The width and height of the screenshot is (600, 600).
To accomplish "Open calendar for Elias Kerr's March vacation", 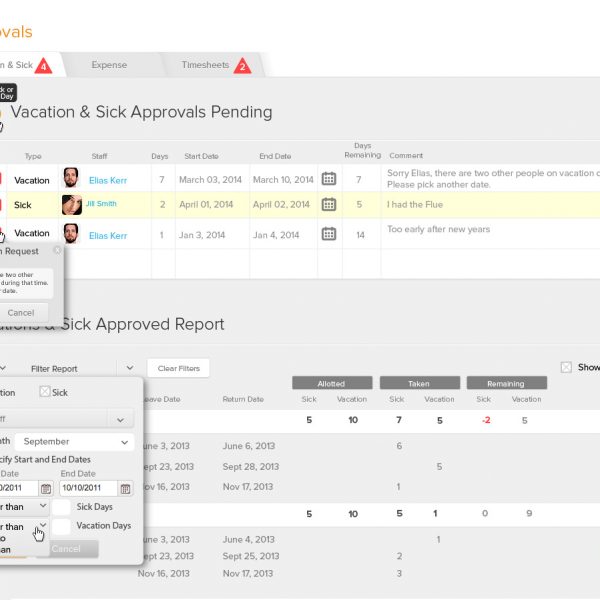I will (x=328, y=179).
